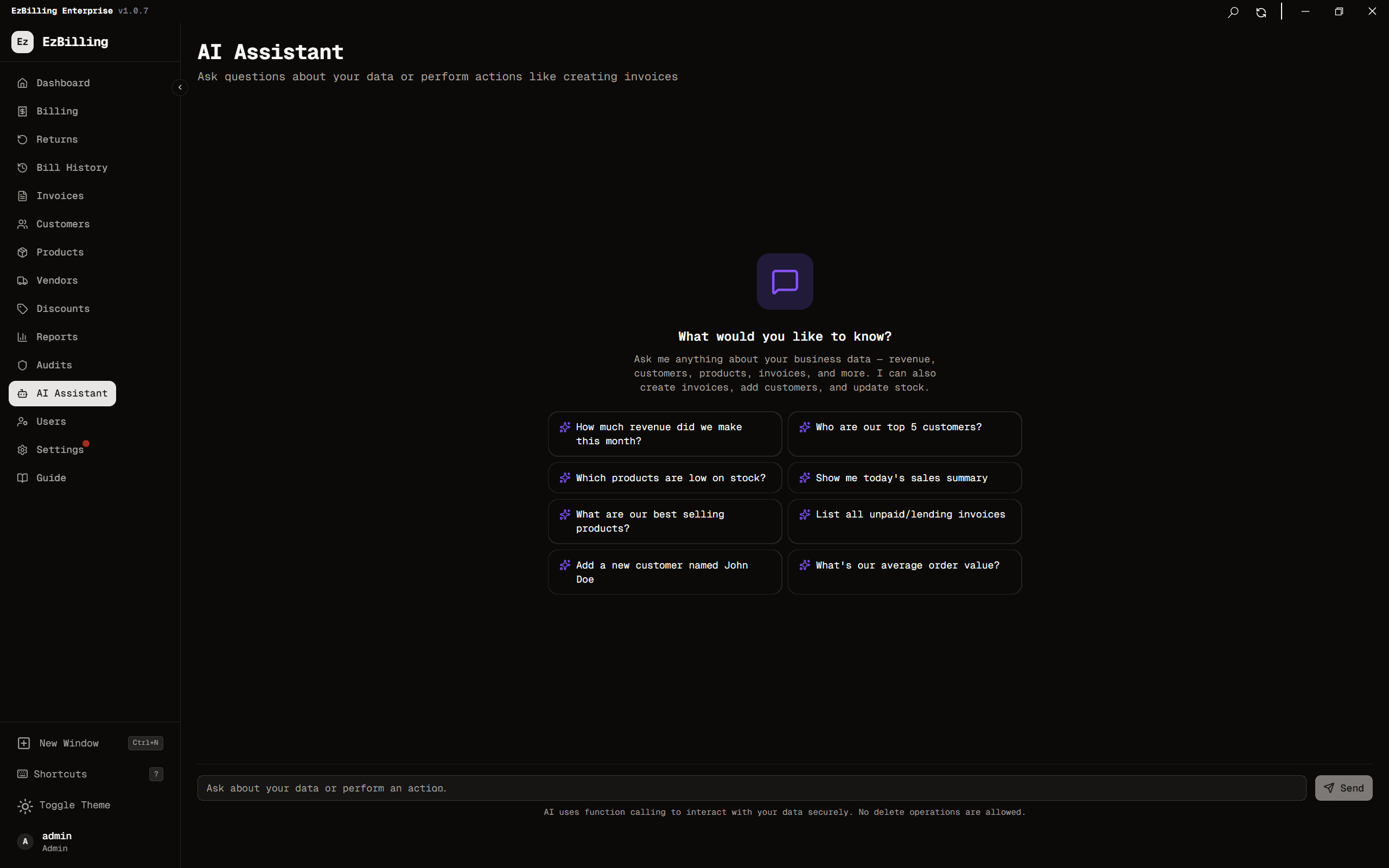Click the AI Assistant robot icon
This screenshot has height=868, width=1389.
coord(22,393)
